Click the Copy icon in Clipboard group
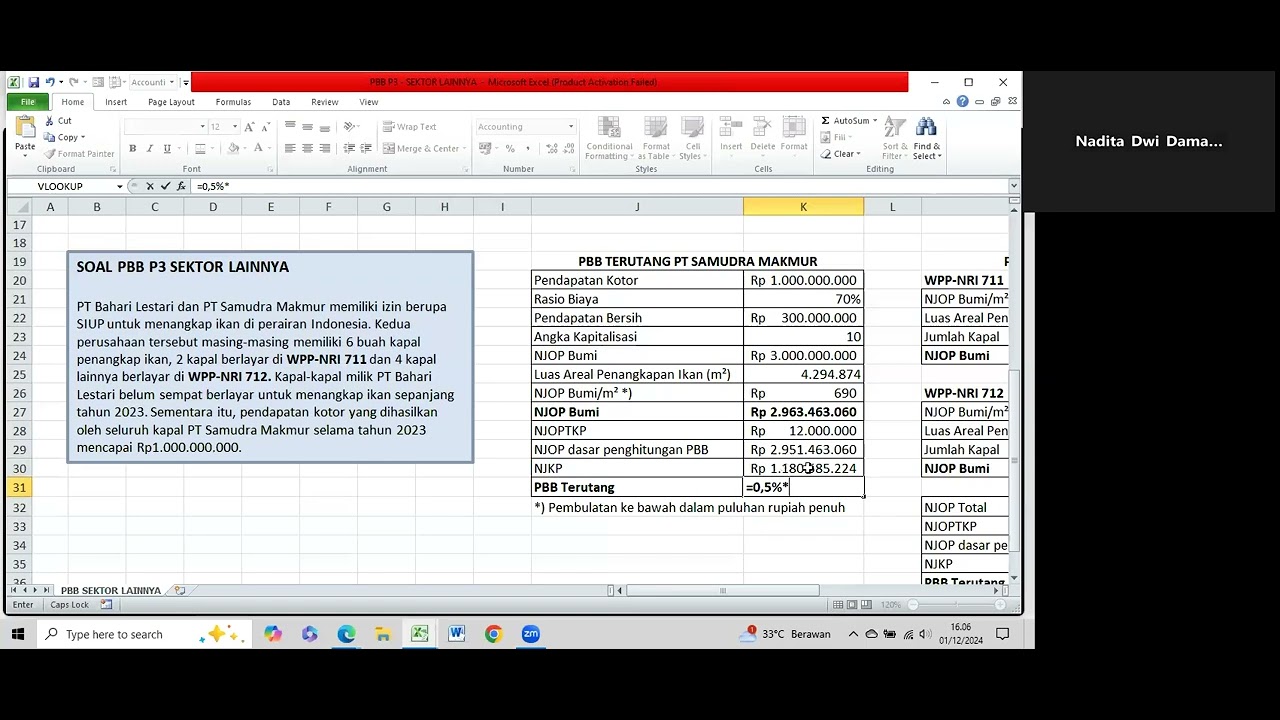The width and height of the screenshot is (1280, 720). click(x=50, y=137)
